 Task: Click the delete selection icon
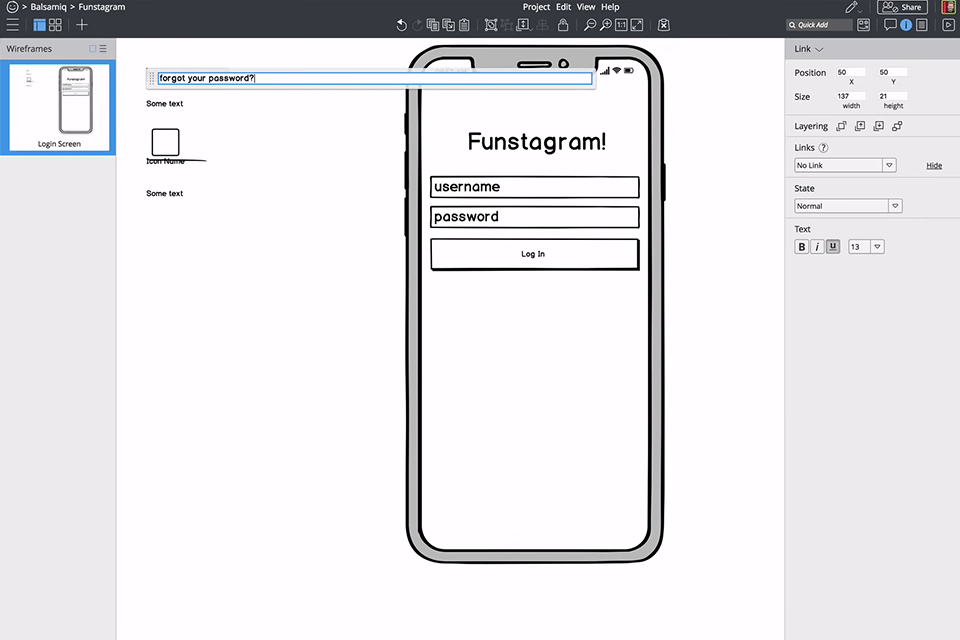tap(664, 25)
